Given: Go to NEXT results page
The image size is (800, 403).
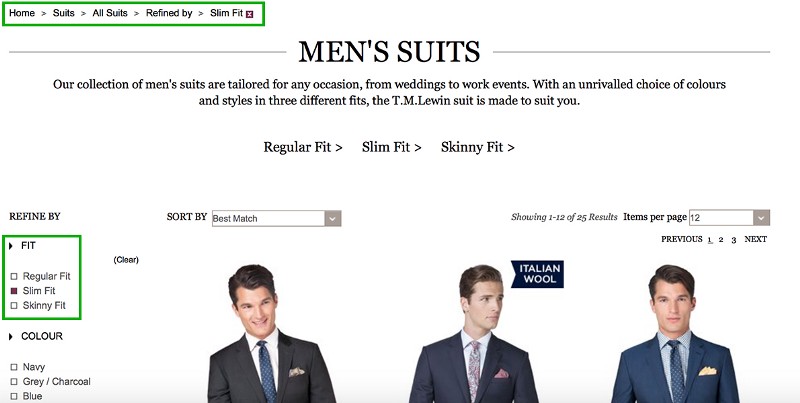Looking at the screenshot, I should 755,240.
